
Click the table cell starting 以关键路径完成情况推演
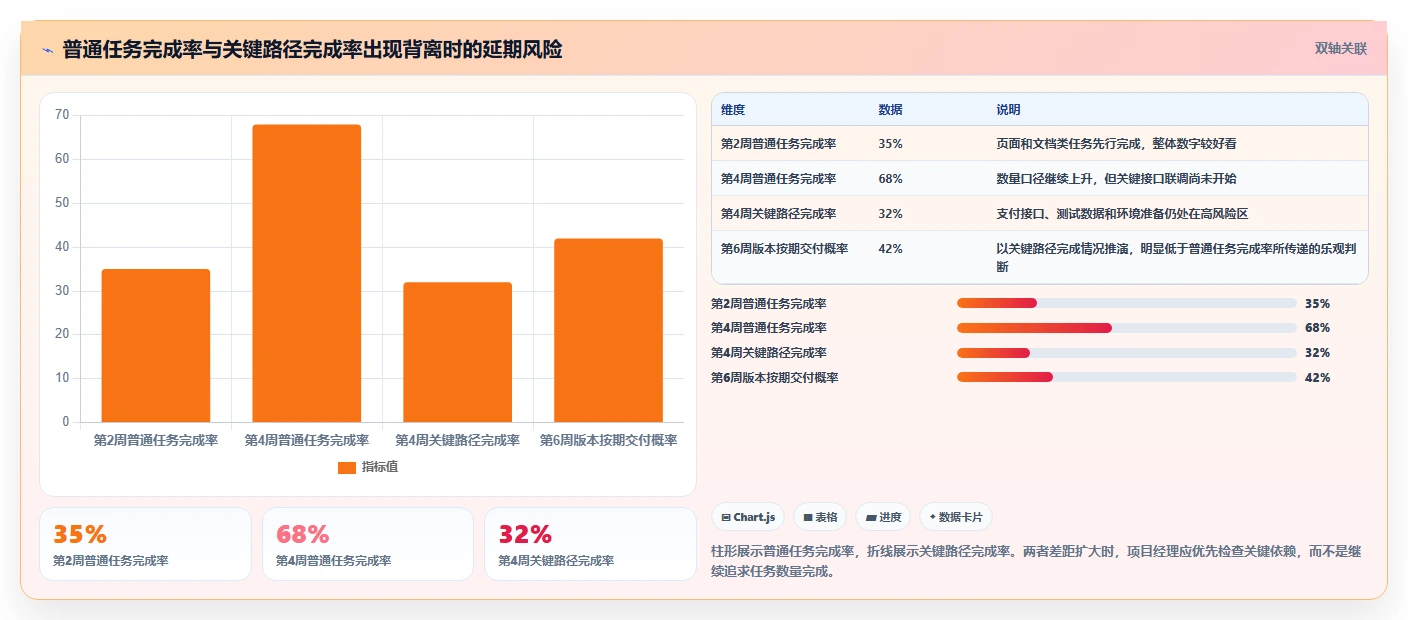tap(1176, 257)
